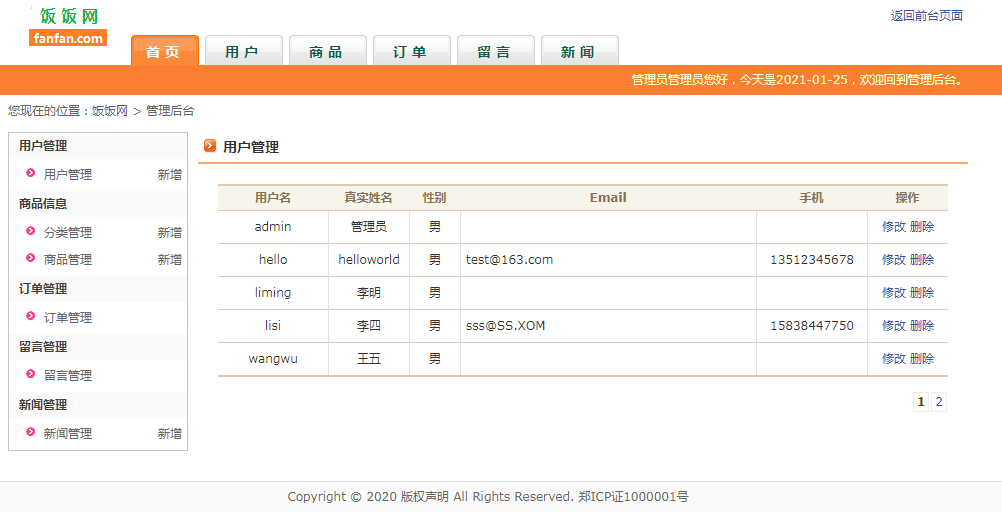Click 新增 next to 新闻管理
This screenshot has height=529, width=1002.
pos(169,434)
